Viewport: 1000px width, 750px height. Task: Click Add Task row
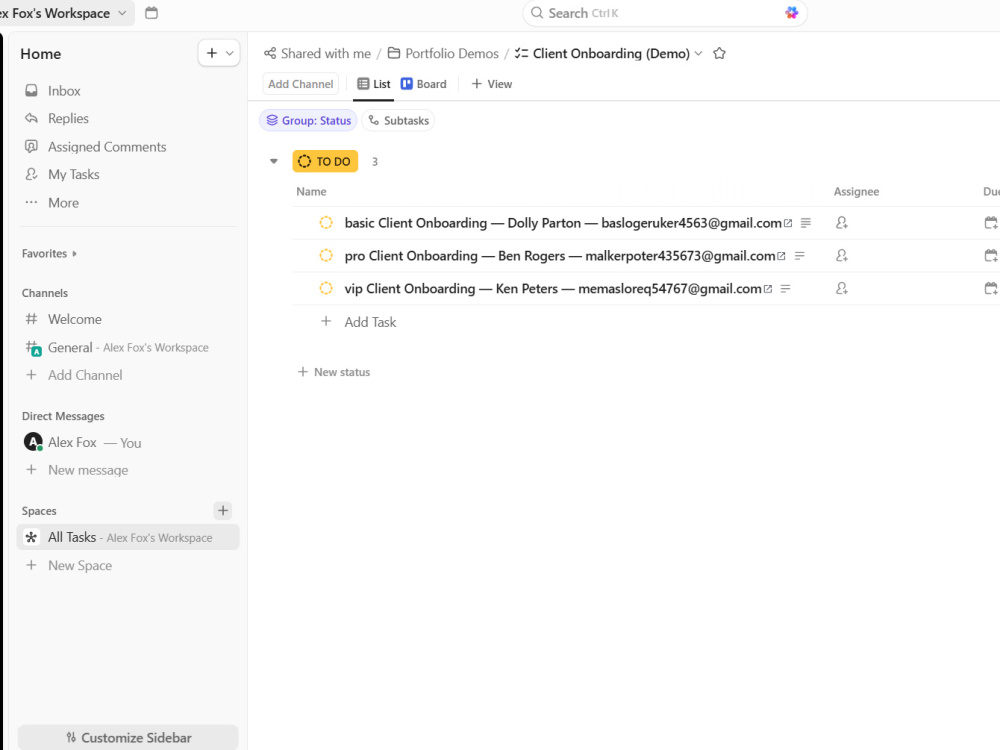click(370, 322)
